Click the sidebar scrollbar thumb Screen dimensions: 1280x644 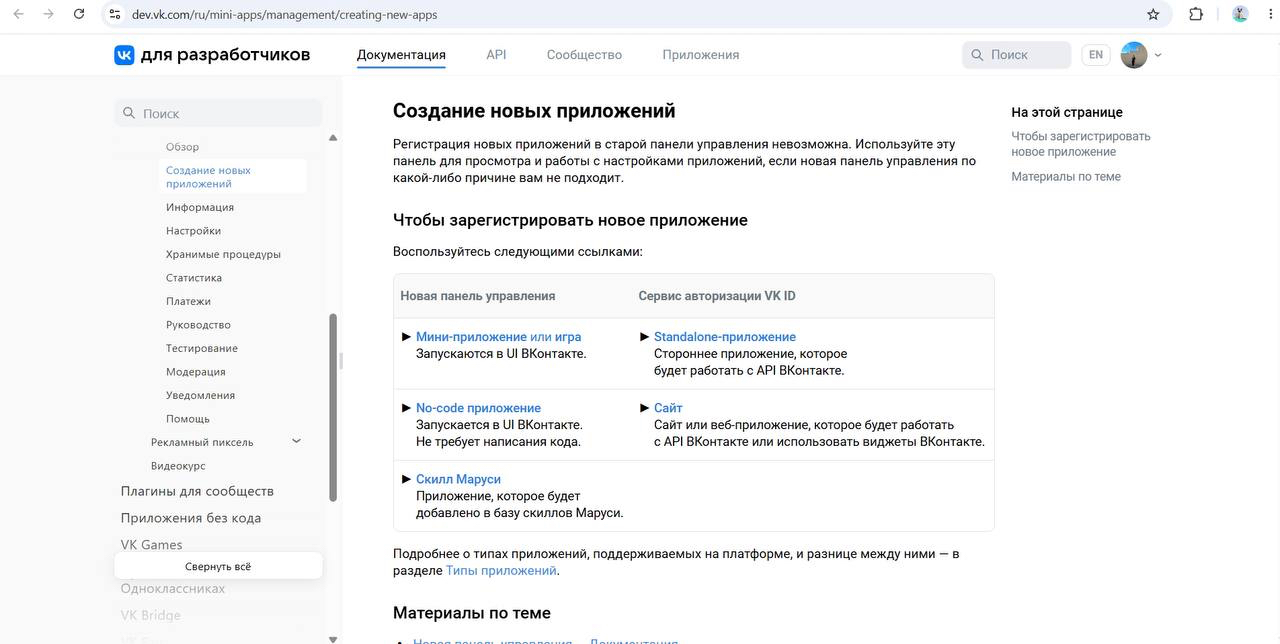tap(333, 407)
